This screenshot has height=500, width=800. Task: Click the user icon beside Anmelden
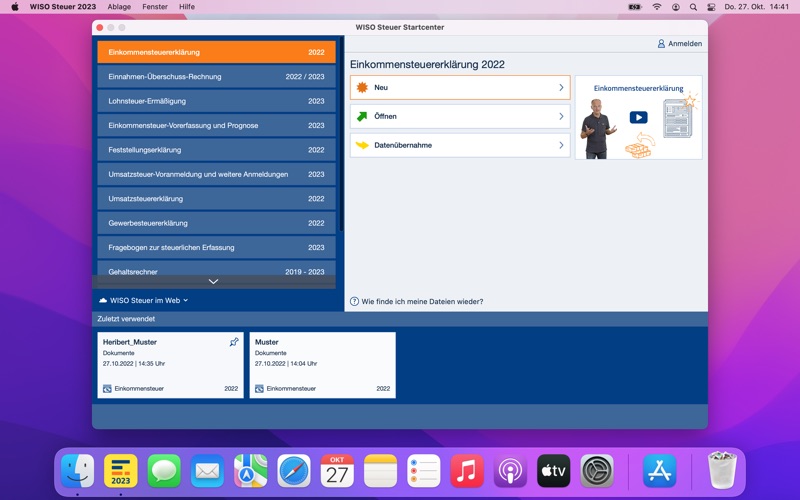point(661,44)
